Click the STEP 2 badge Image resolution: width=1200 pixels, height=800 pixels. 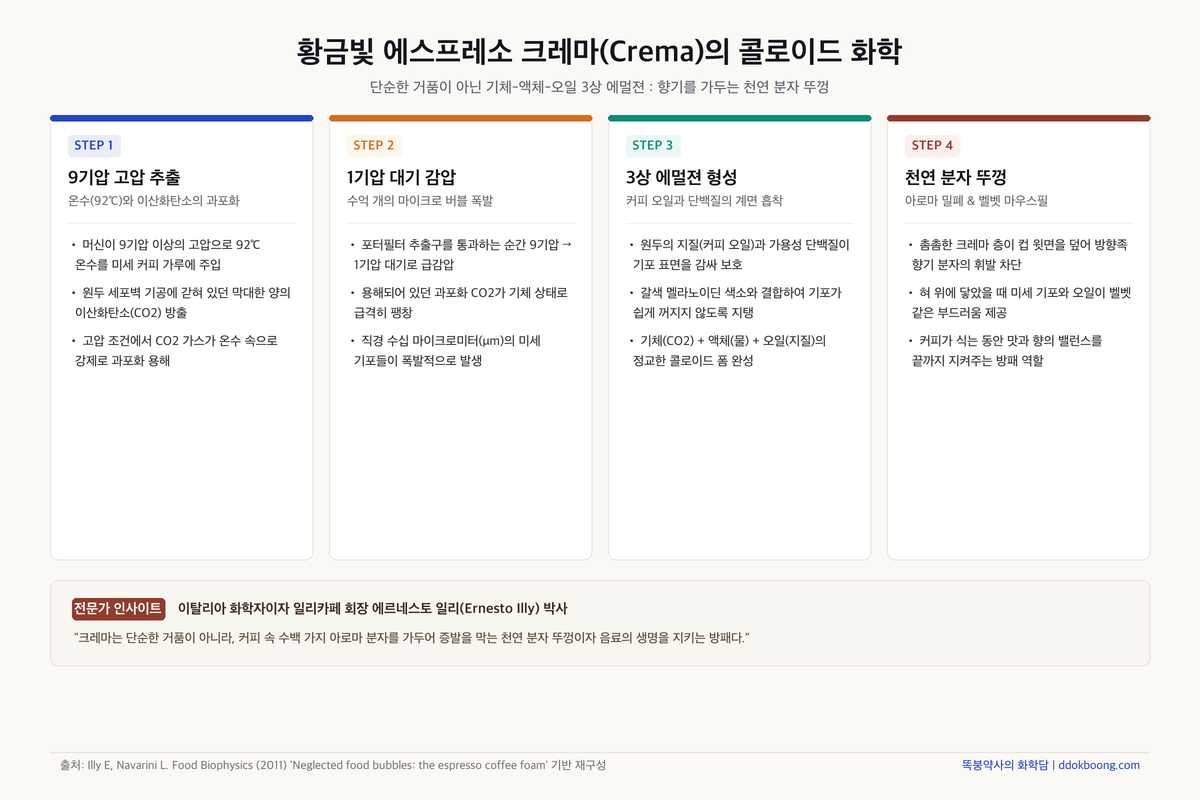pyautogui.click(x=374, y=145)
